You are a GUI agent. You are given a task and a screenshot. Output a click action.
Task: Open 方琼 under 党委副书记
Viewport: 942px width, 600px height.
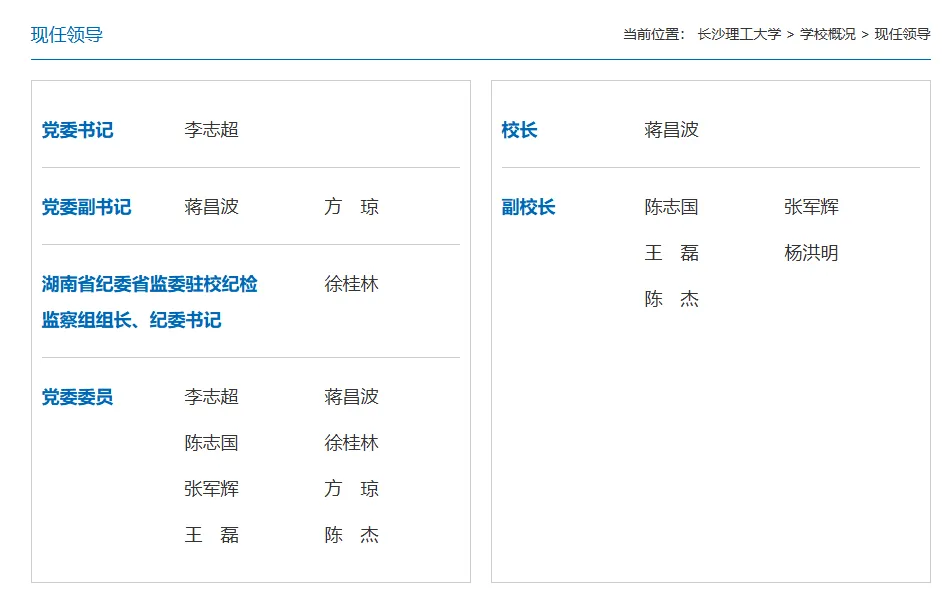point(351,207)
